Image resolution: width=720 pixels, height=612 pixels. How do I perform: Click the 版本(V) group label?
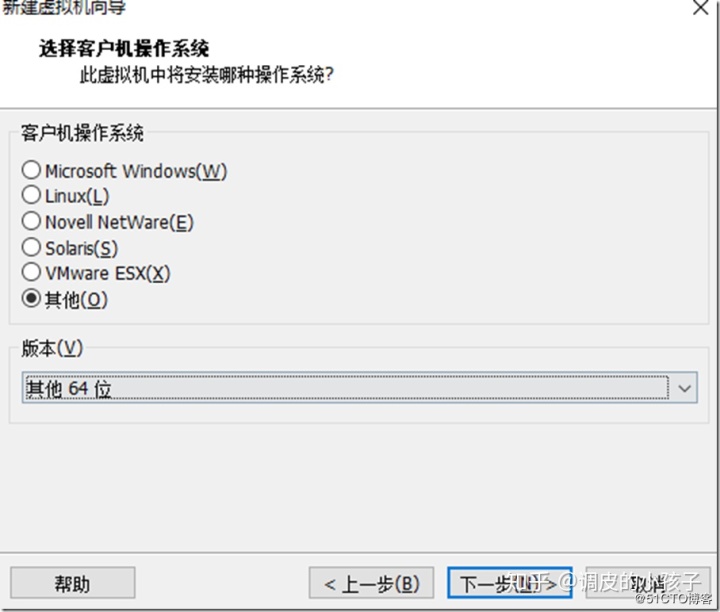pyautogui.click(x=52, y=348)
